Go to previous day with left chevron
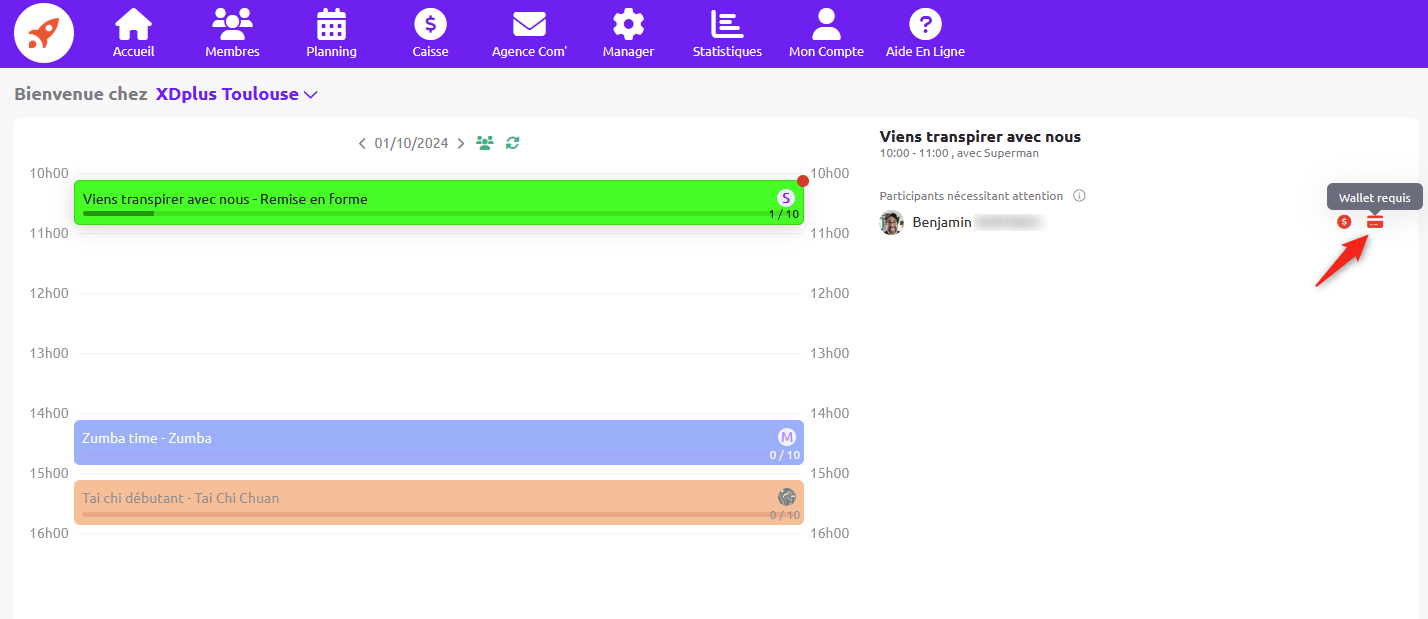 pyautogui.click(x=362, y=144)
